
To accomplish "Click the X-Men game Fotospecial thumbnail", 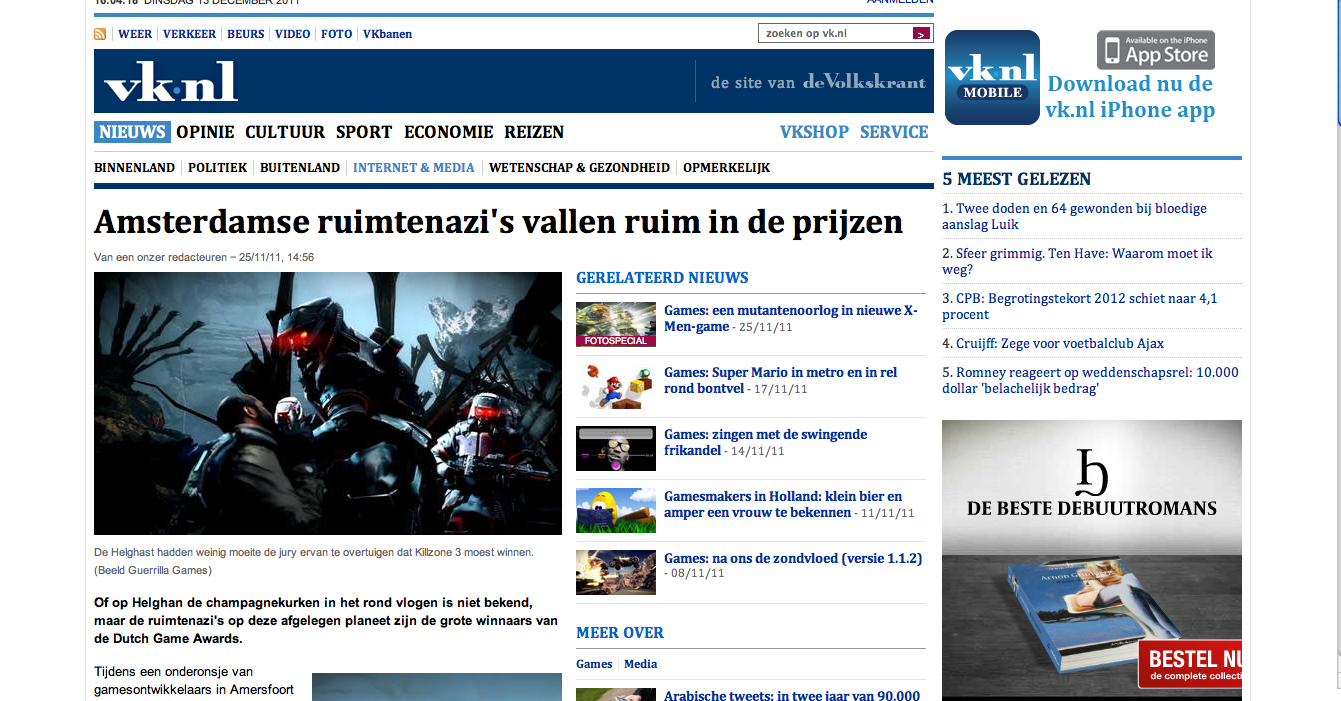I will (x=616, y=324).
